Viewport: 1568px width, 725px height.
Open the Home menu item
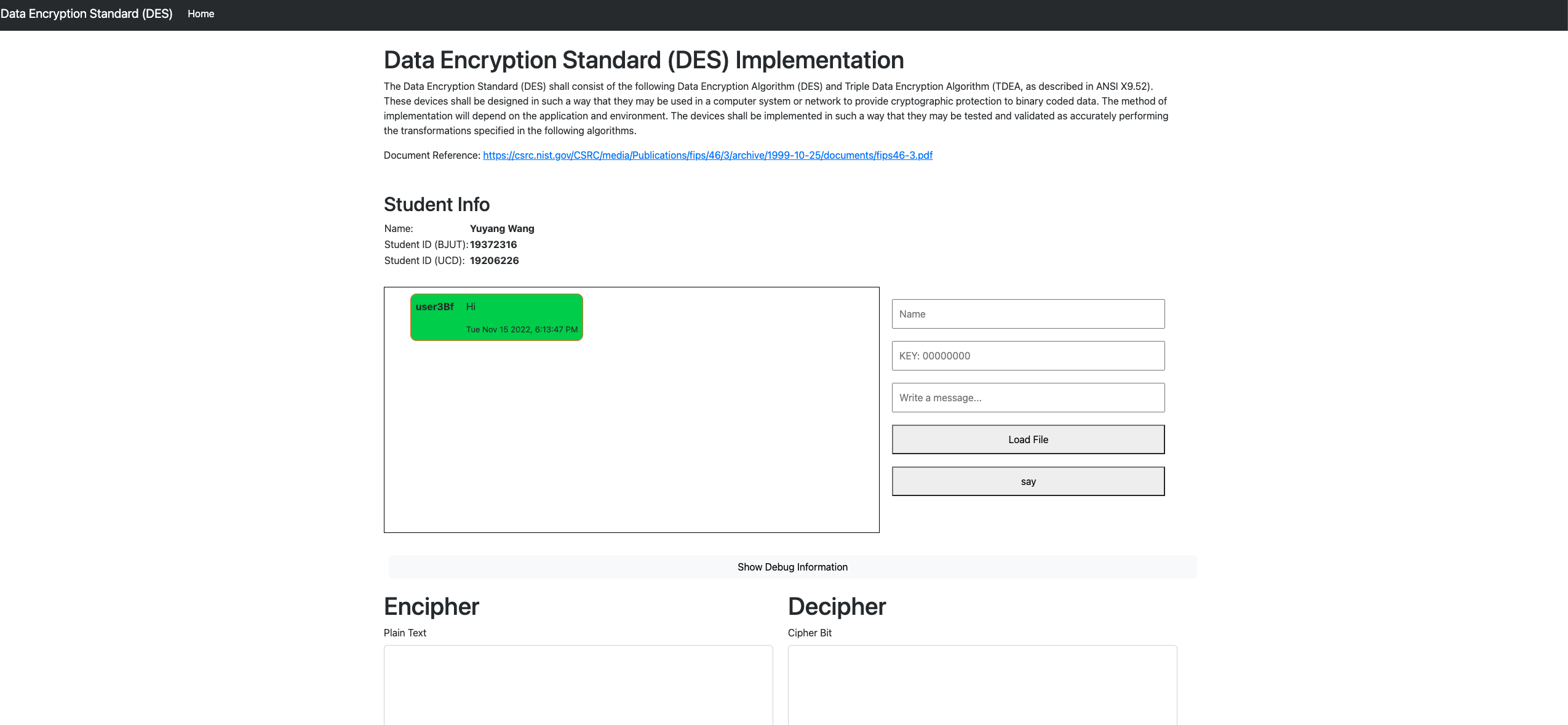201,14
